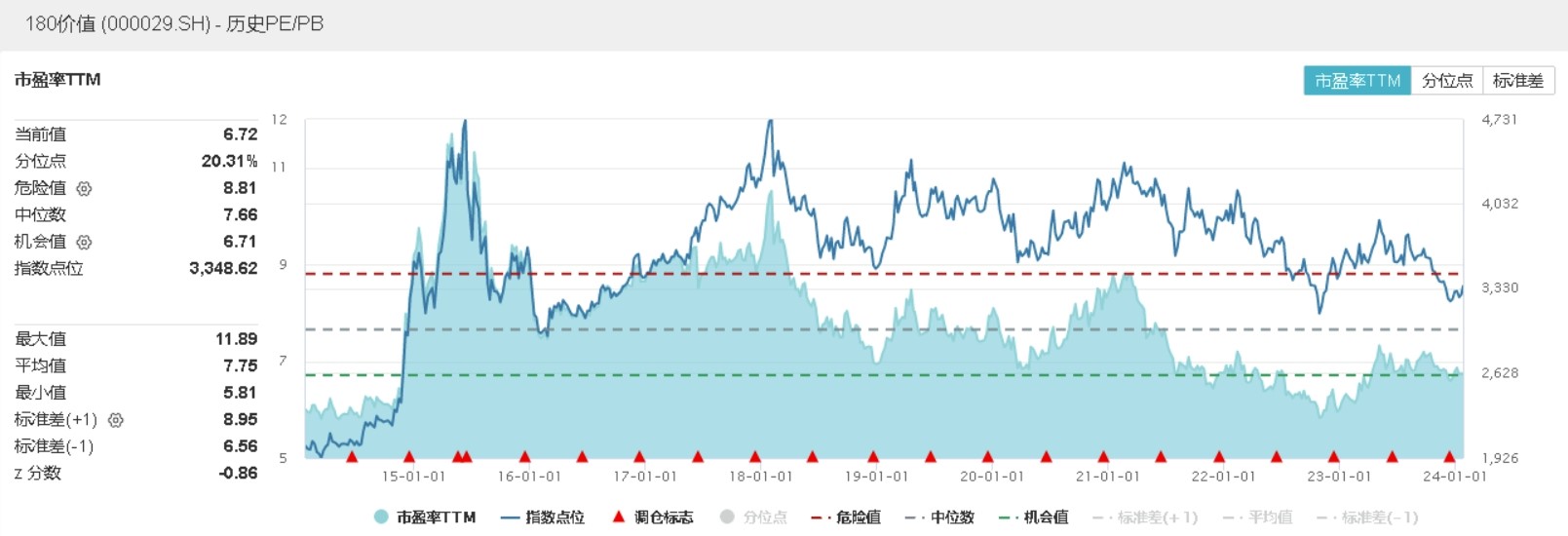This screenshot has height=536, width=1568.
Task: Click the red 调仓标志 triangle legend icon
Action: tap(618, 517)
